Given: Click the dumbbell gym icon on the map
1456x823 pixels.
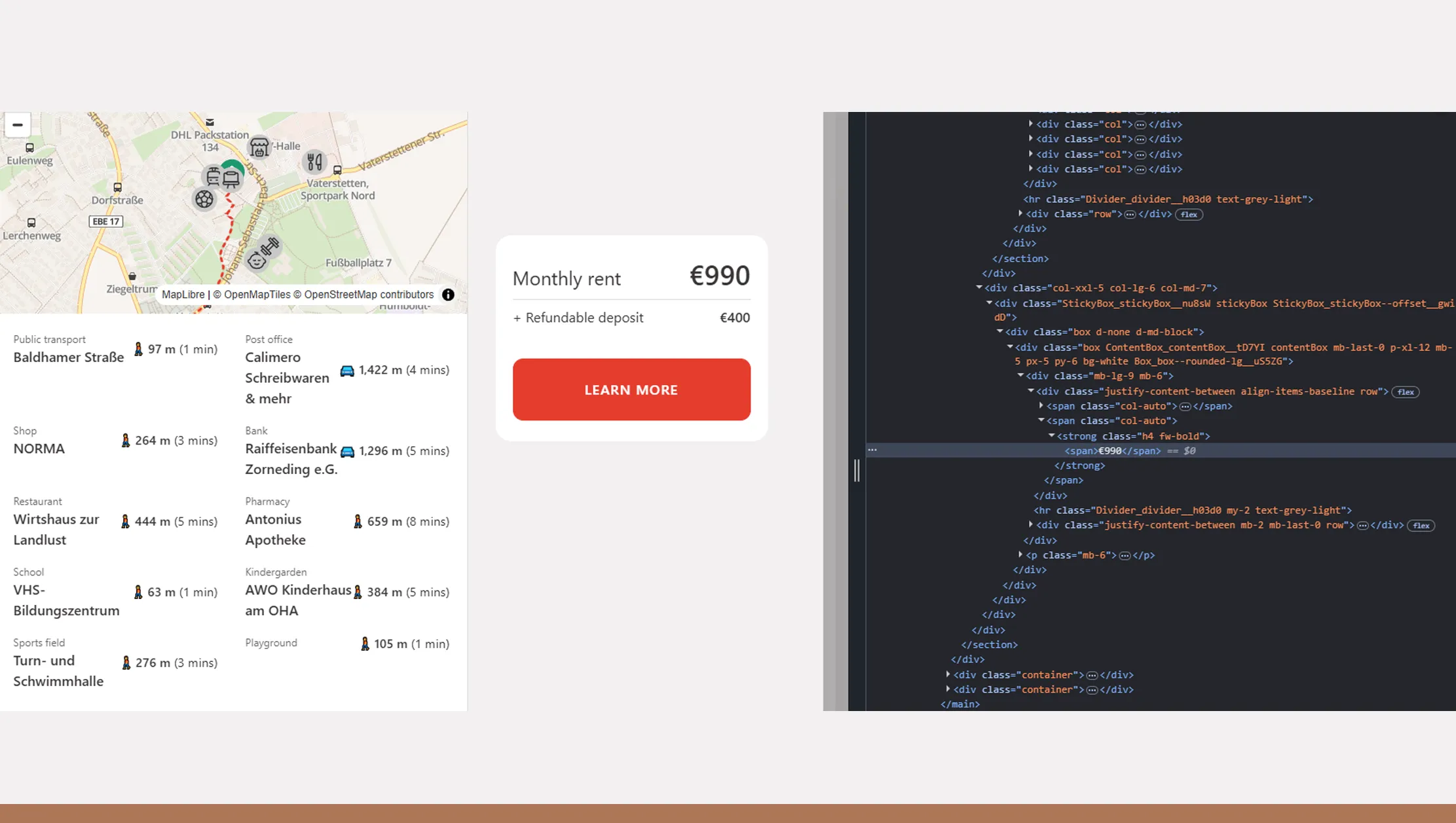Looking at the screenshot, I should [x=269, y=246].
